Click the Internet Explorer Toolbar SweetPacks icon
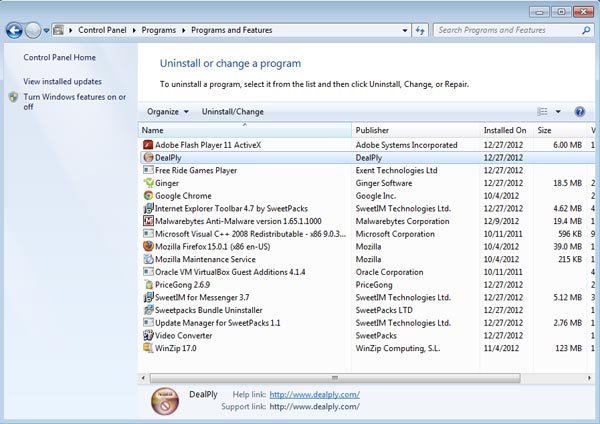600x424 pixels. point(148,208)
